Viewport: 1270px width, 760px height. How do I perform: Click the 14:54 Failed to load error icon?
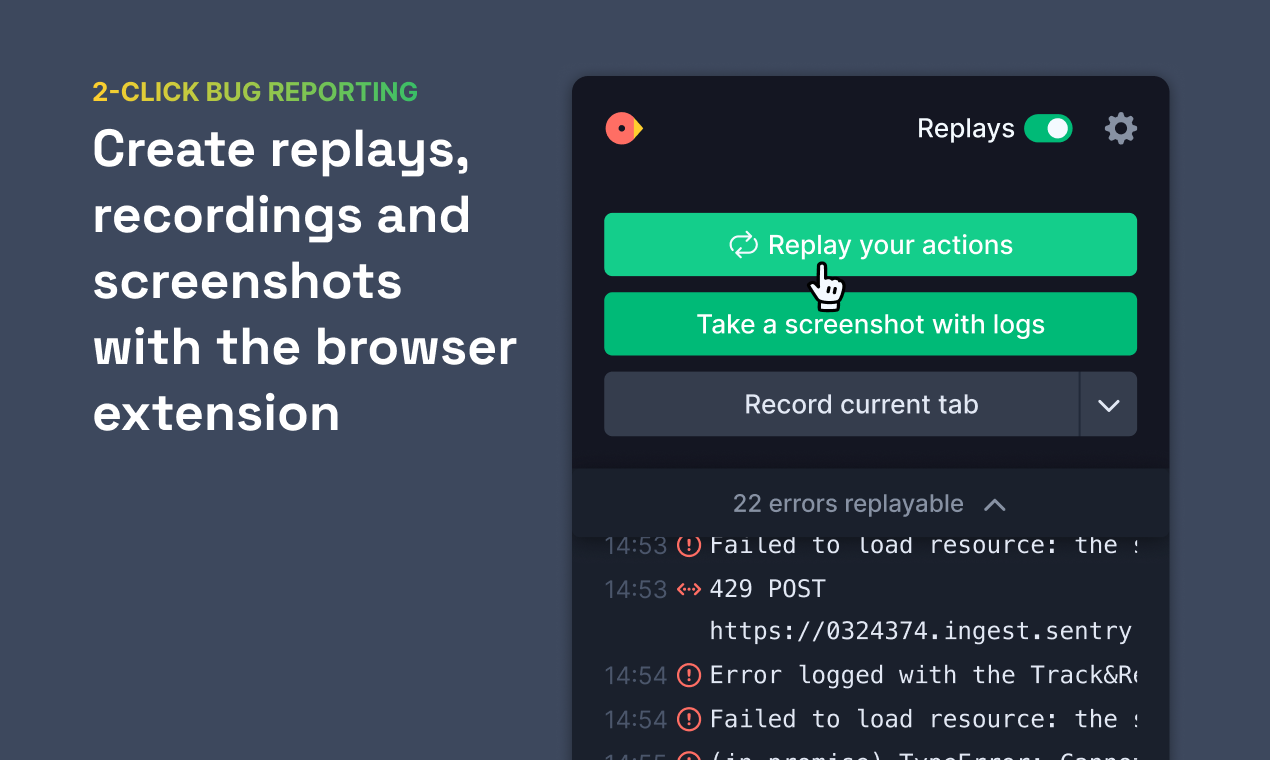[x=689, y=719]
